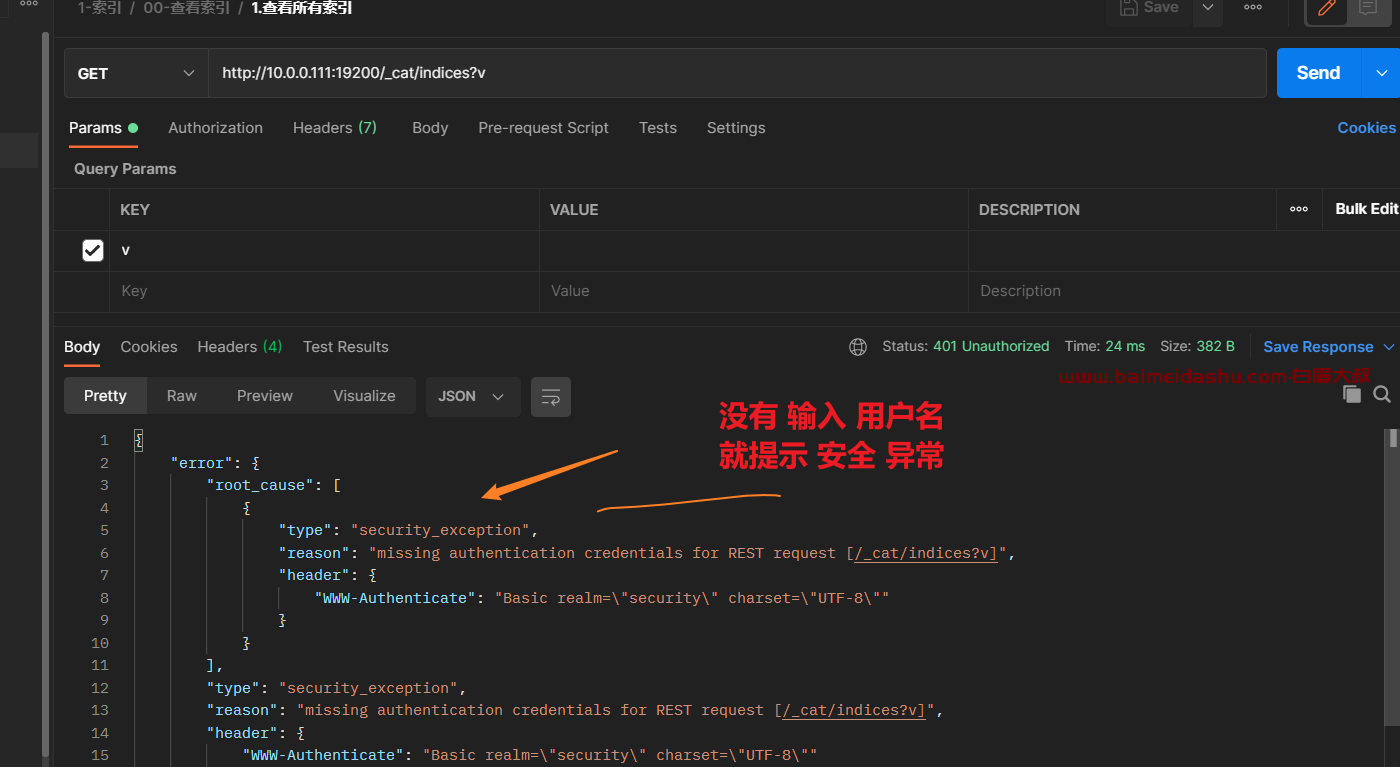The width and height of the screenshot is (1400, 767).
Task: Click the /_cat/indices?v link on line 13
Action: [x=854, y=710]
